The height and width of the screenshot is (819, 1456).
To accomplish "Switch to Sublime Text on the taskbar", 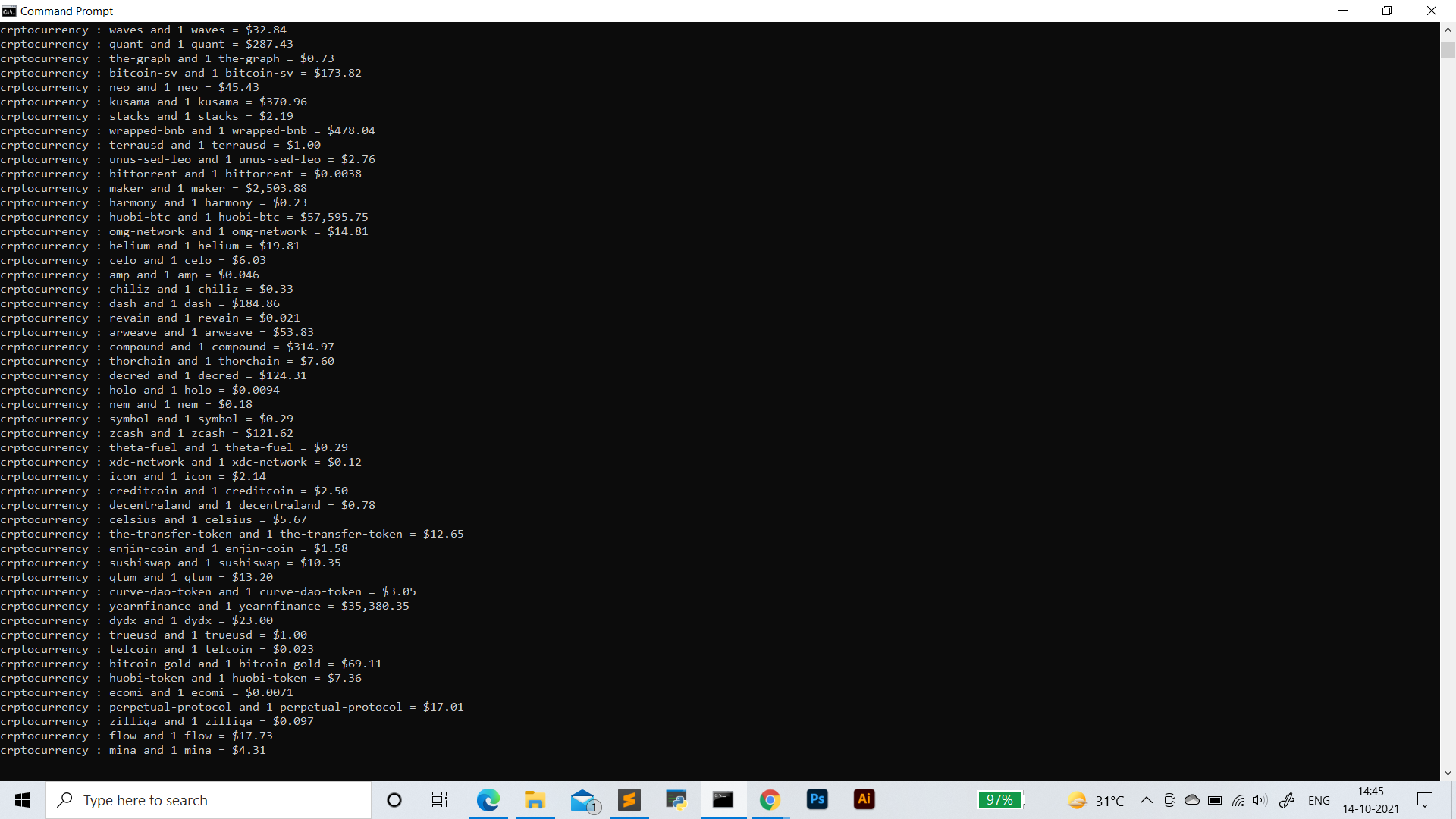I will (629, 800).
